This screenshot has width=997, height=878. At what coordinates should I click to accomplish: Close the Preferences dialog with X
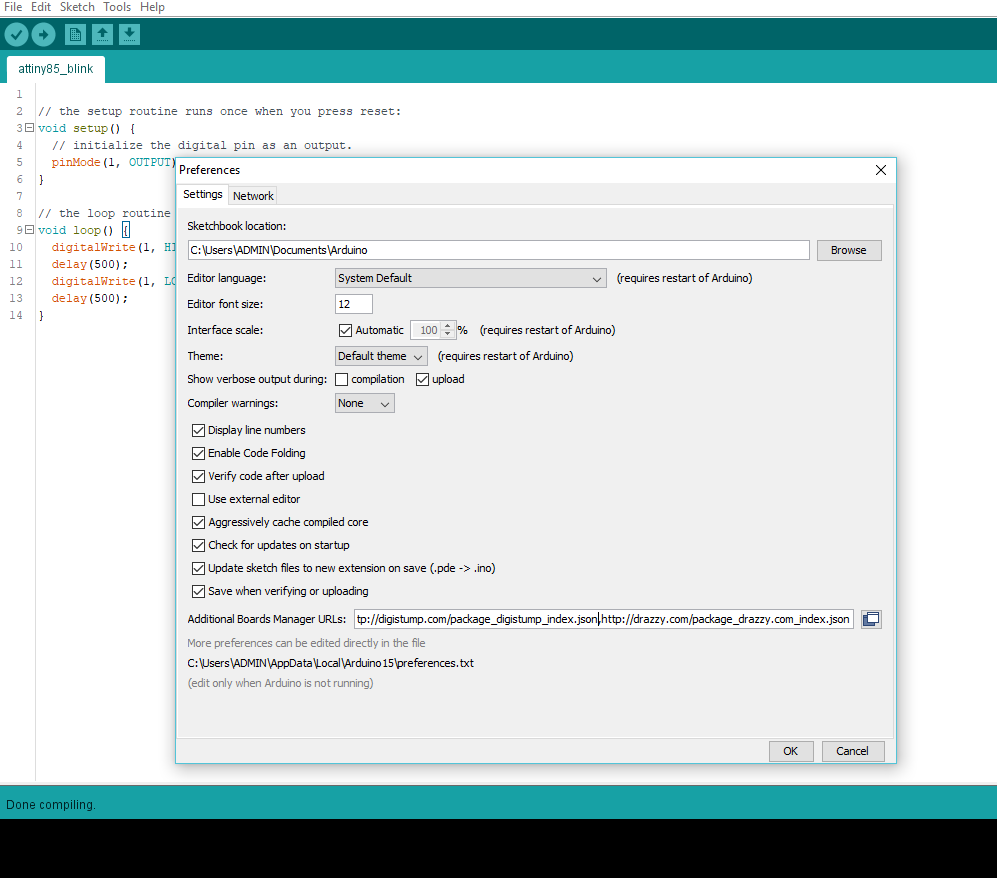pos(881,170)
